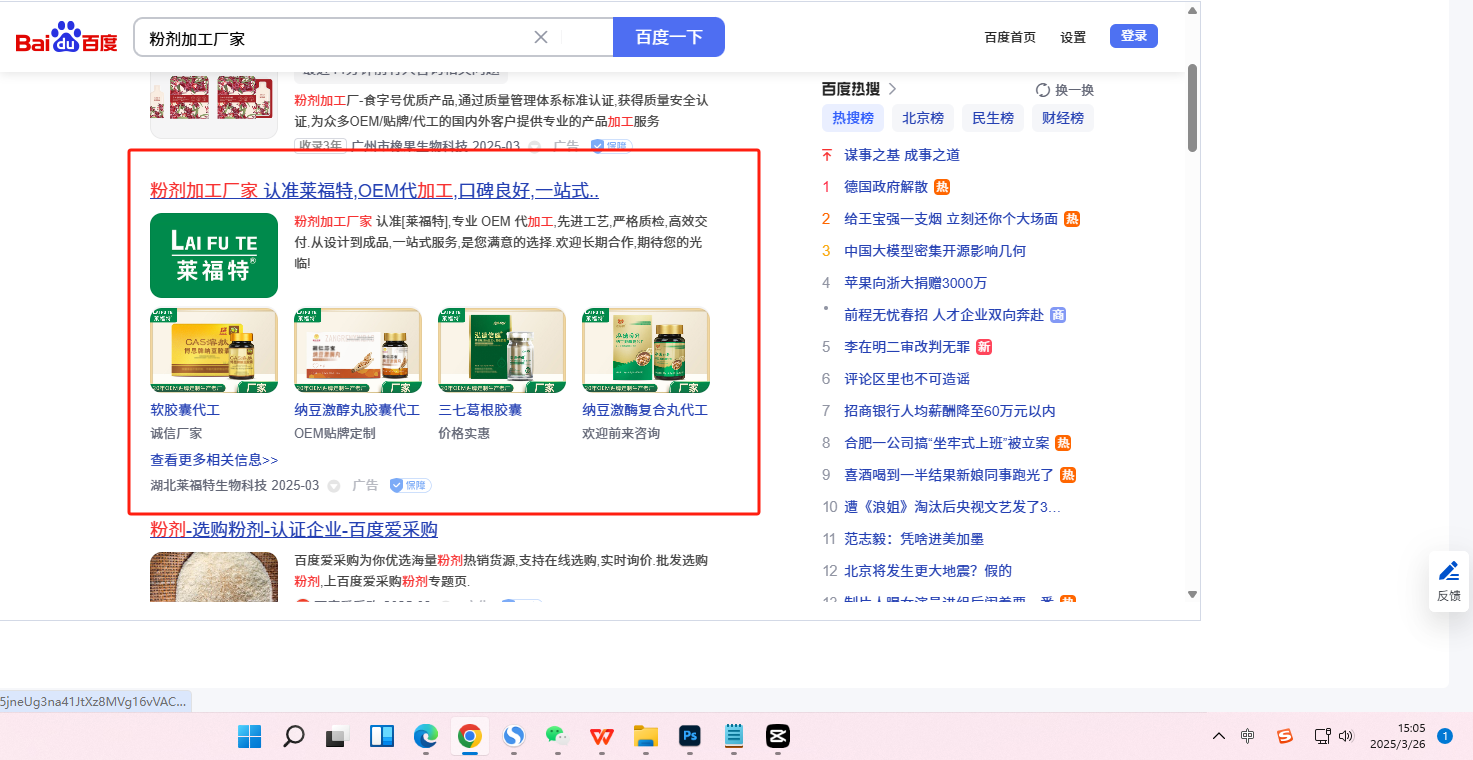
Task: Open hot search 德国政府解散
Action: click(886, 187)
